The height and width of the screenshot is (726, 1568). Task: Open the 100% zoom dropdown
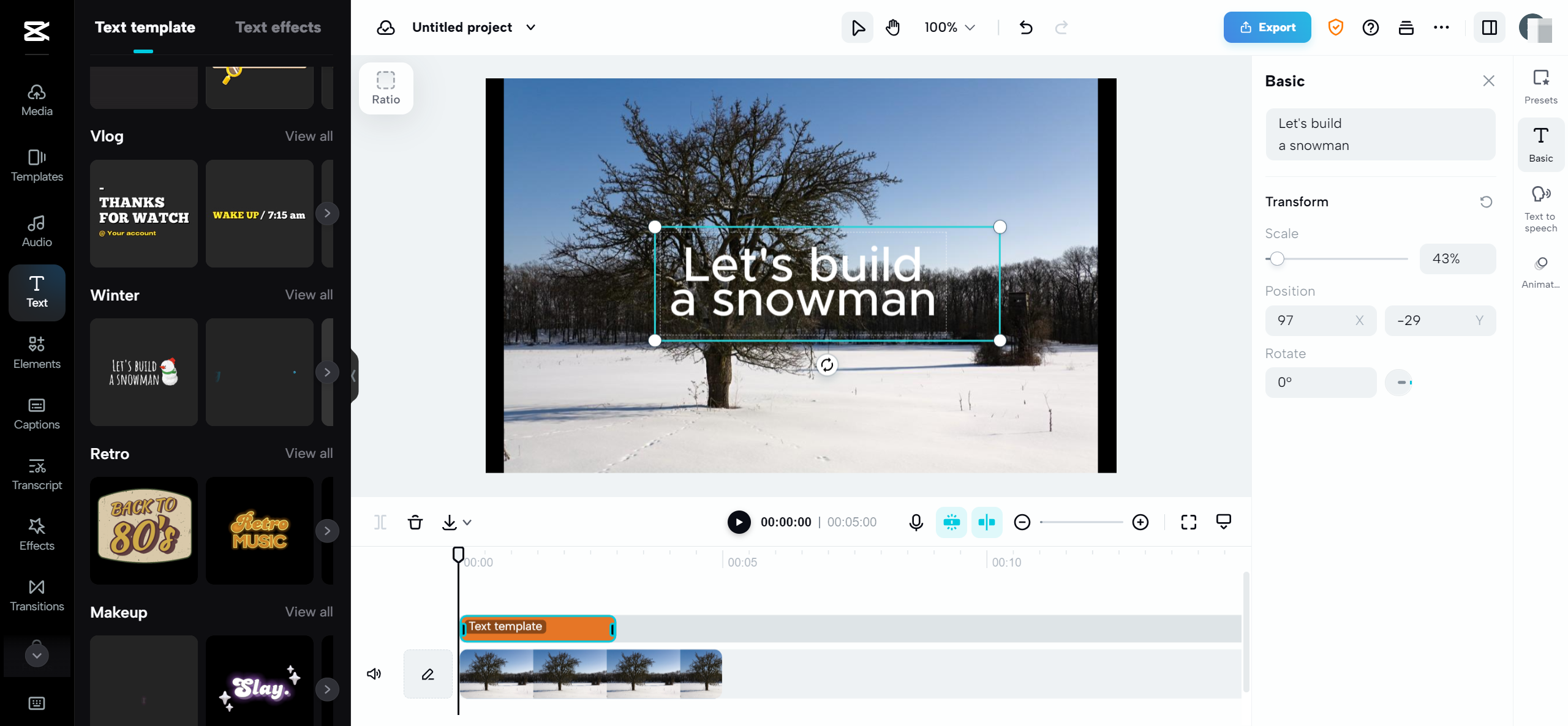pos(949,28)
